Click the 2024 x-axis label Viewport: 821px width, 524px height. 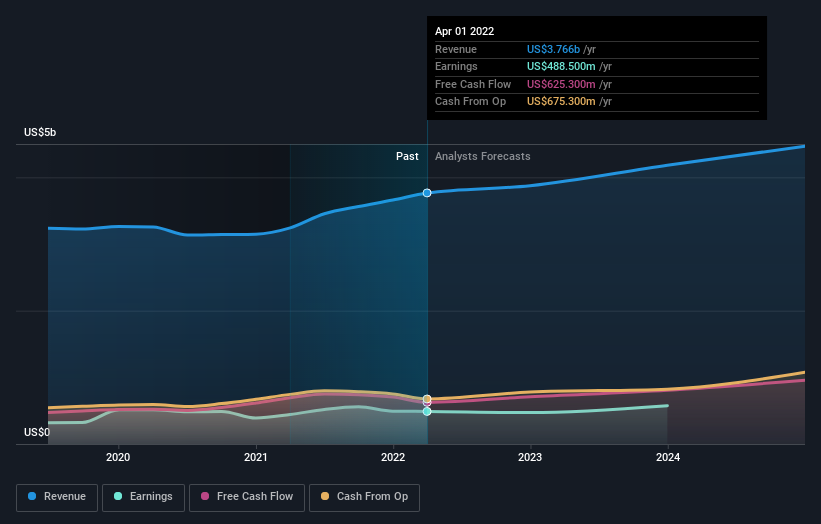[668, 458]
